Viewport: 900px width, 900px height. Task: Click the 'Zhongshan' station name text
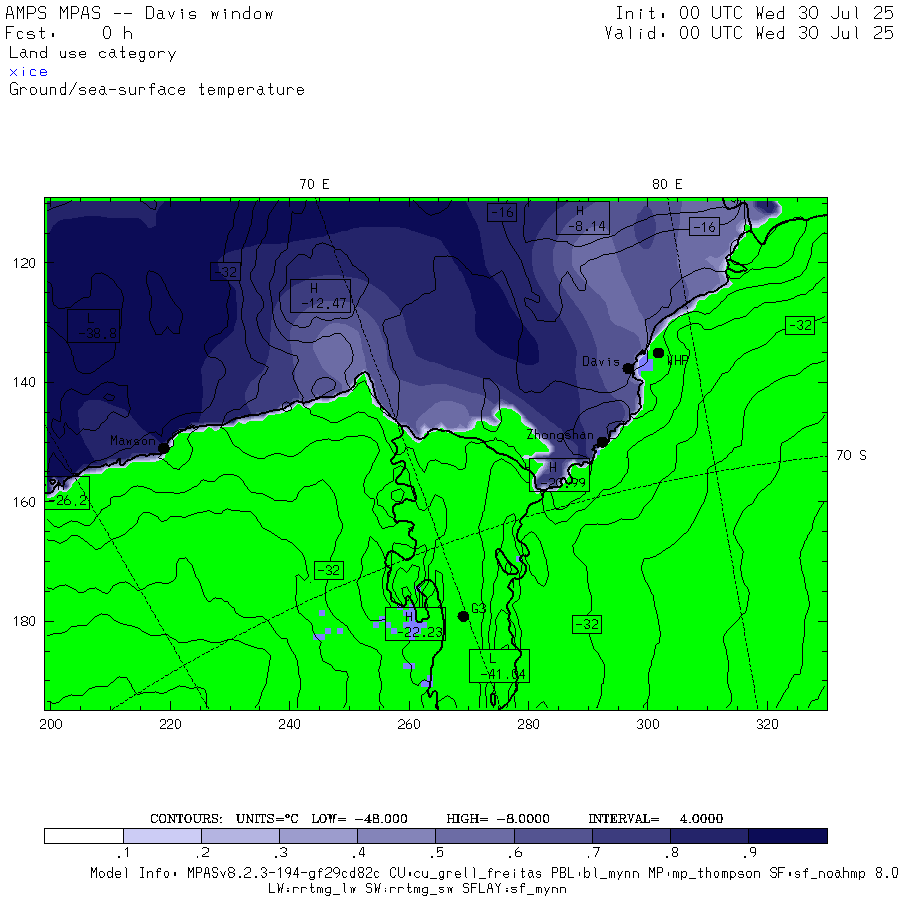pos(560,435)
